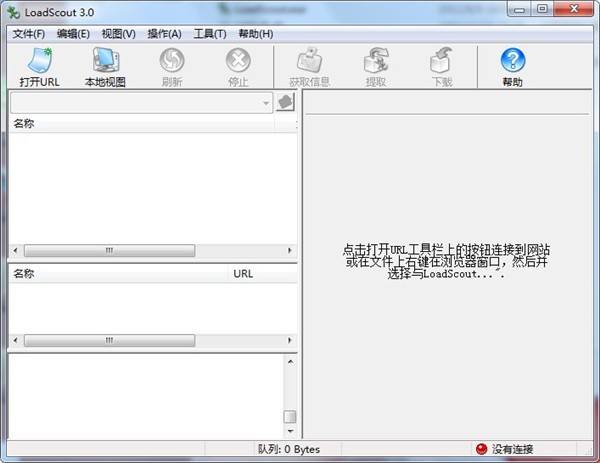Open the 操作(A) menu
The width and height of the screenshot is (600, 463).
165,34
